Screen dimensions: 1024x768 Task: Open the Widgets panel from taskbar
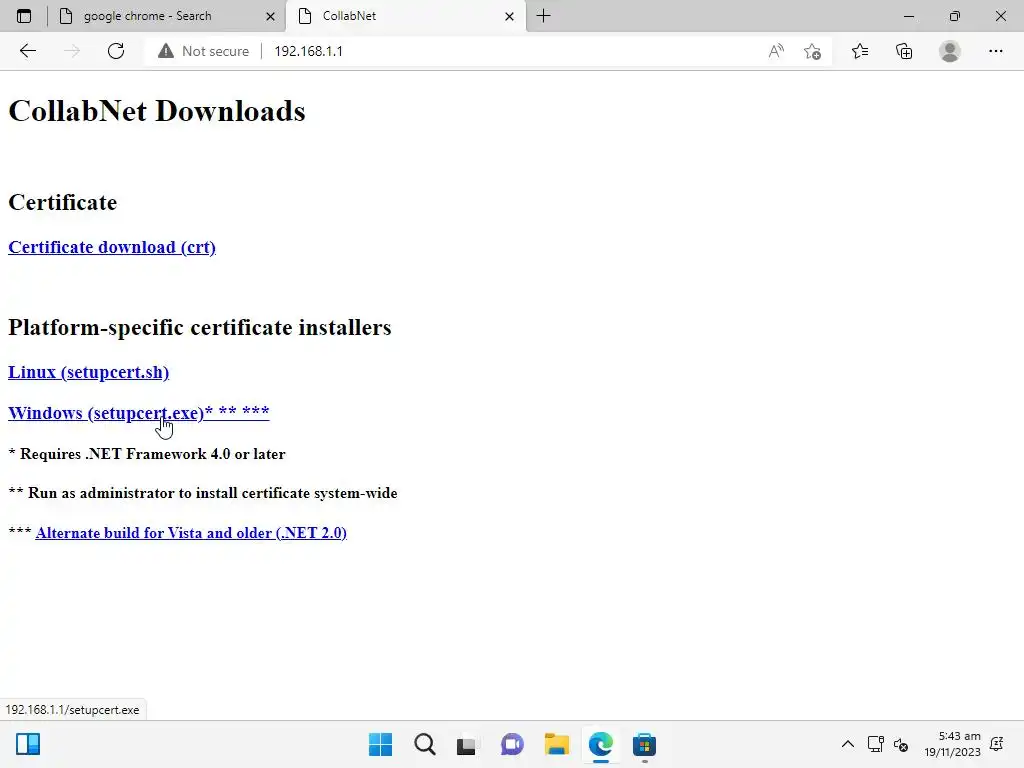(28, 744)
